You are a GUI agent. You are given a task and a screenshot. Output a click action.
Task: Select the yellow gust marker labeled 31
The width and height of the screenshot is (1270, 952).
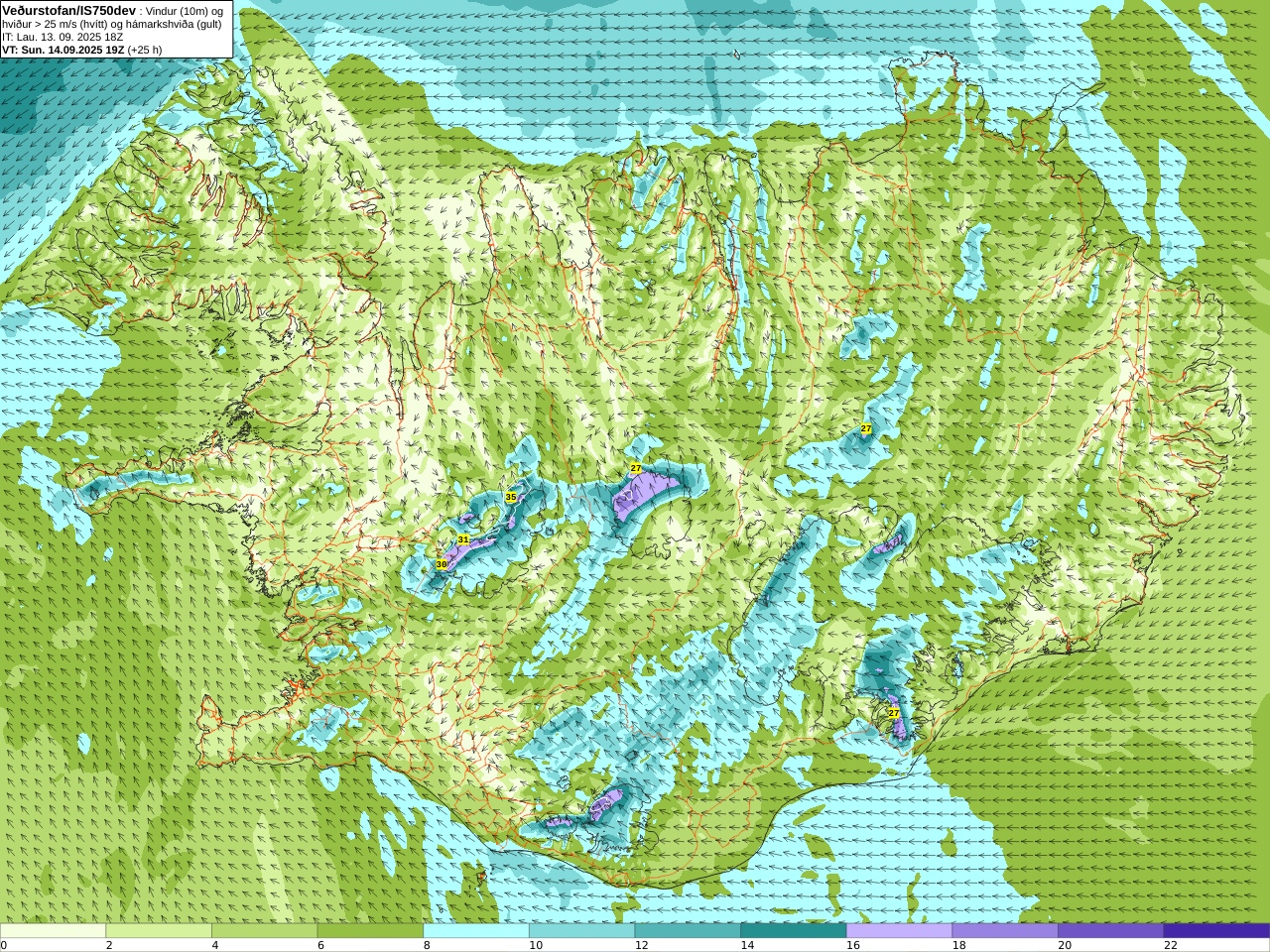(x=463, y=539)
